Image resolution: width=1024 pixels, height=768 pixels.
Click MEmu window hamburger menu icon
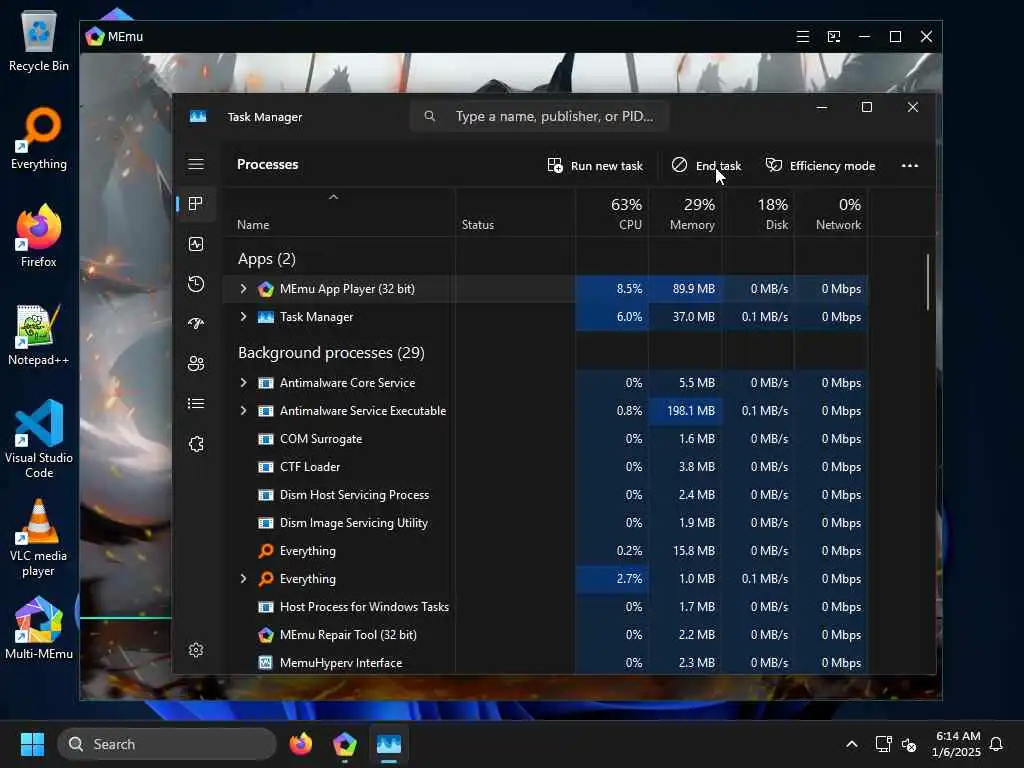(803, 37)
